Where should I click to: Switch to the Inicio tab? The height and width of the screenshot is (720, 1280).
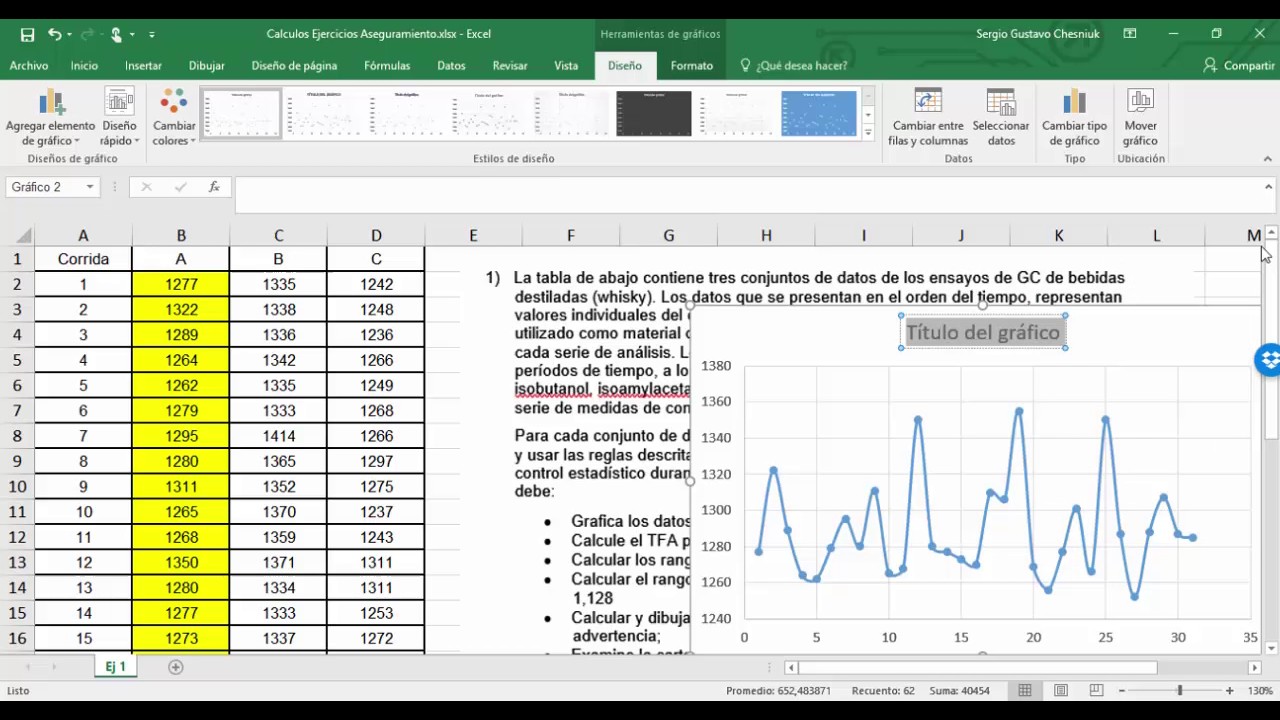pyautogui.click(x=84, y=65)
